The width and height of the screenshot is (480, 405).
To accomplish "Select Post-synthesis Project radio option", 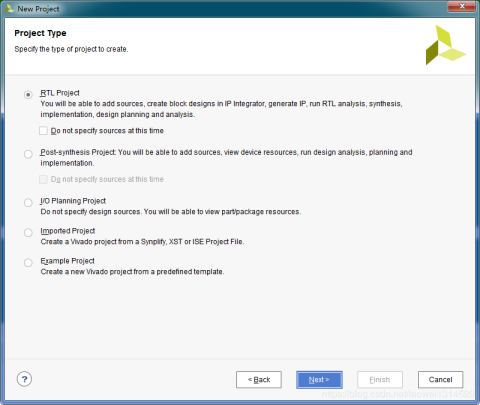I will [x=28, y=154].
